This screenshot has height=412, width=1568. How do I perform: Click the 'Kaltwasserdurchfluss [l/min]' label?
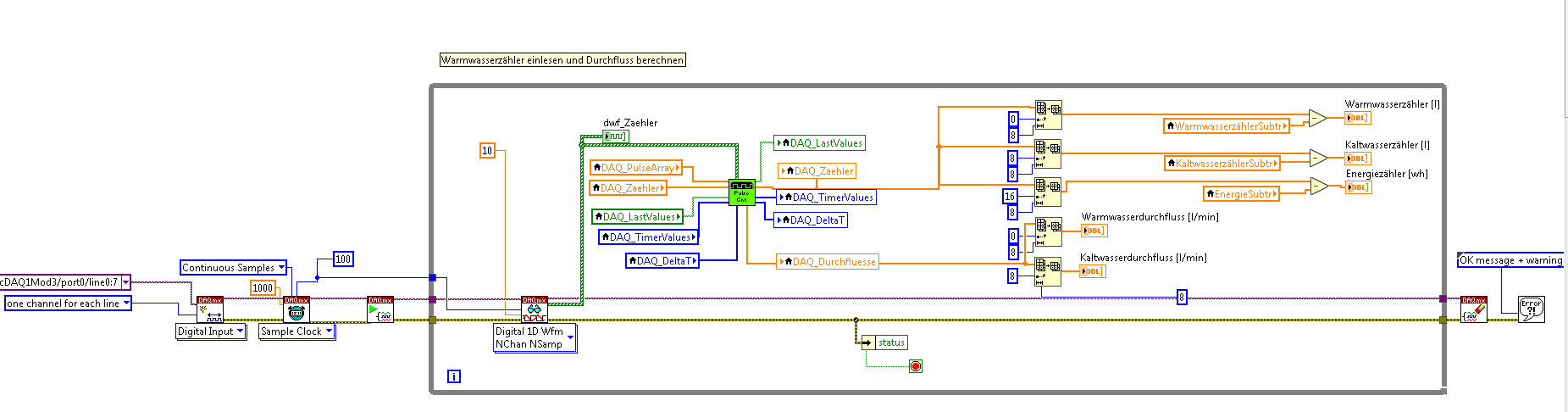(x=1143, y=258)
